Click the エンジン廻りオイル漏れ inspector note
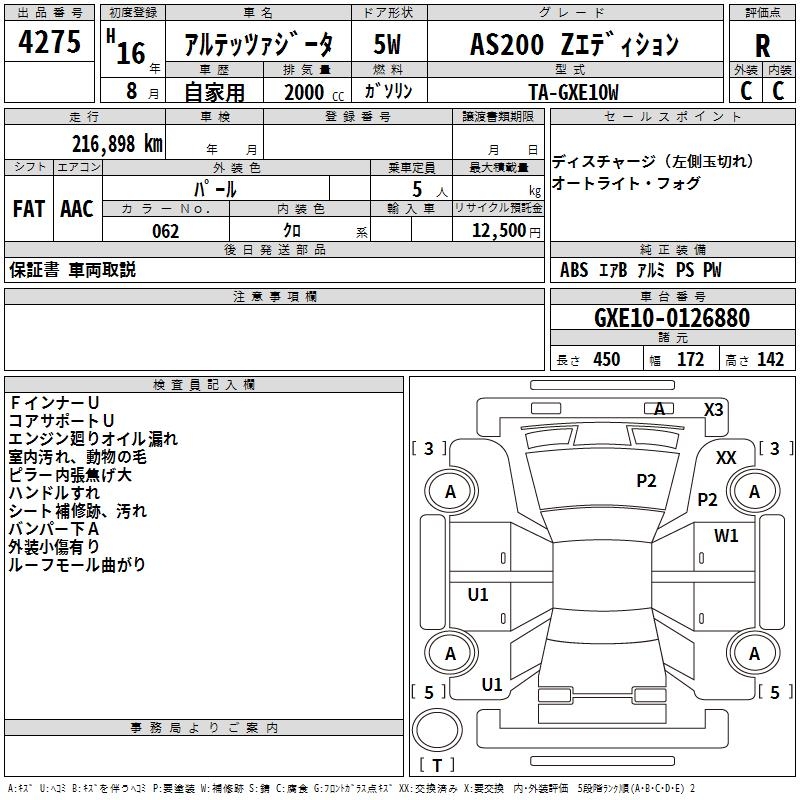The image size is (800, 800). coord(93,438)
